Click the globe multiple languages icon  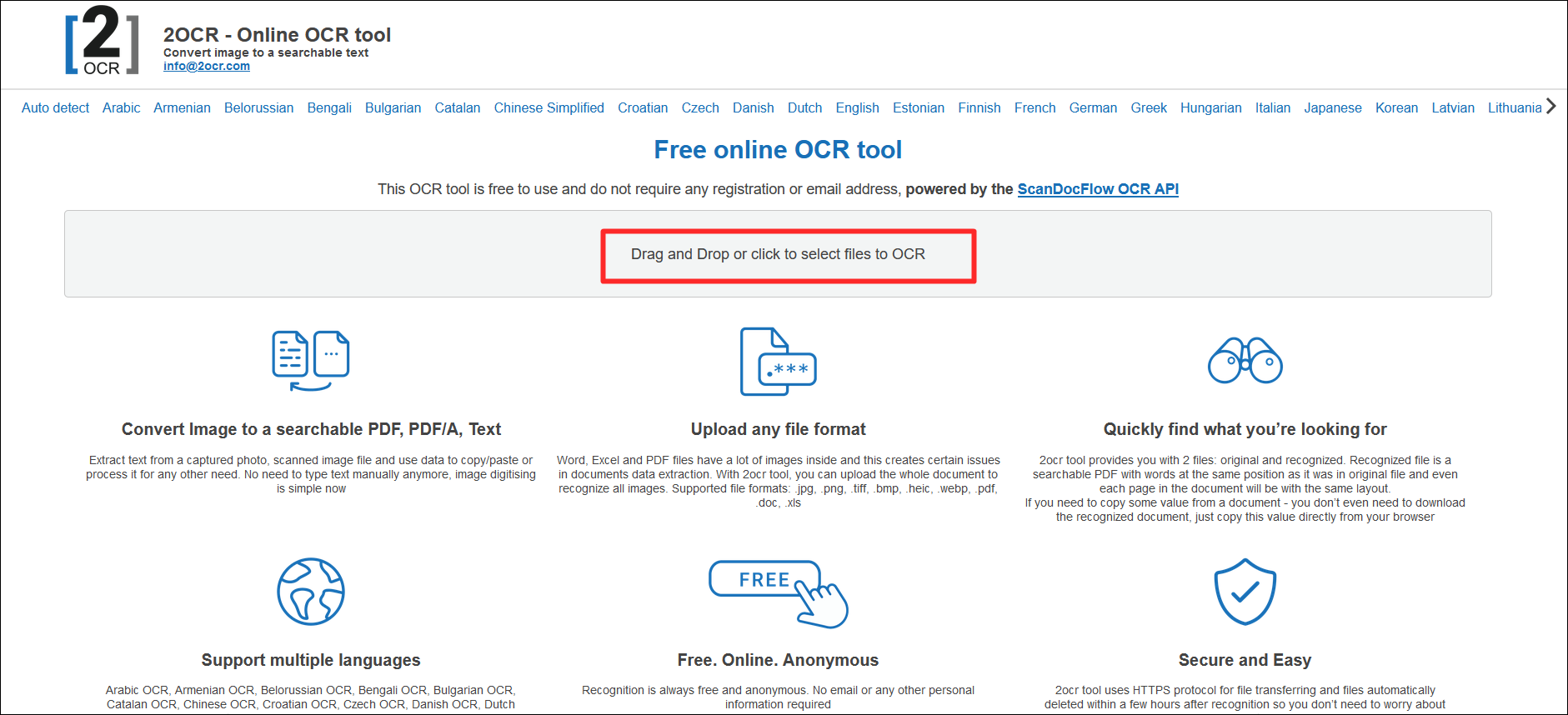tap(311, 592)
